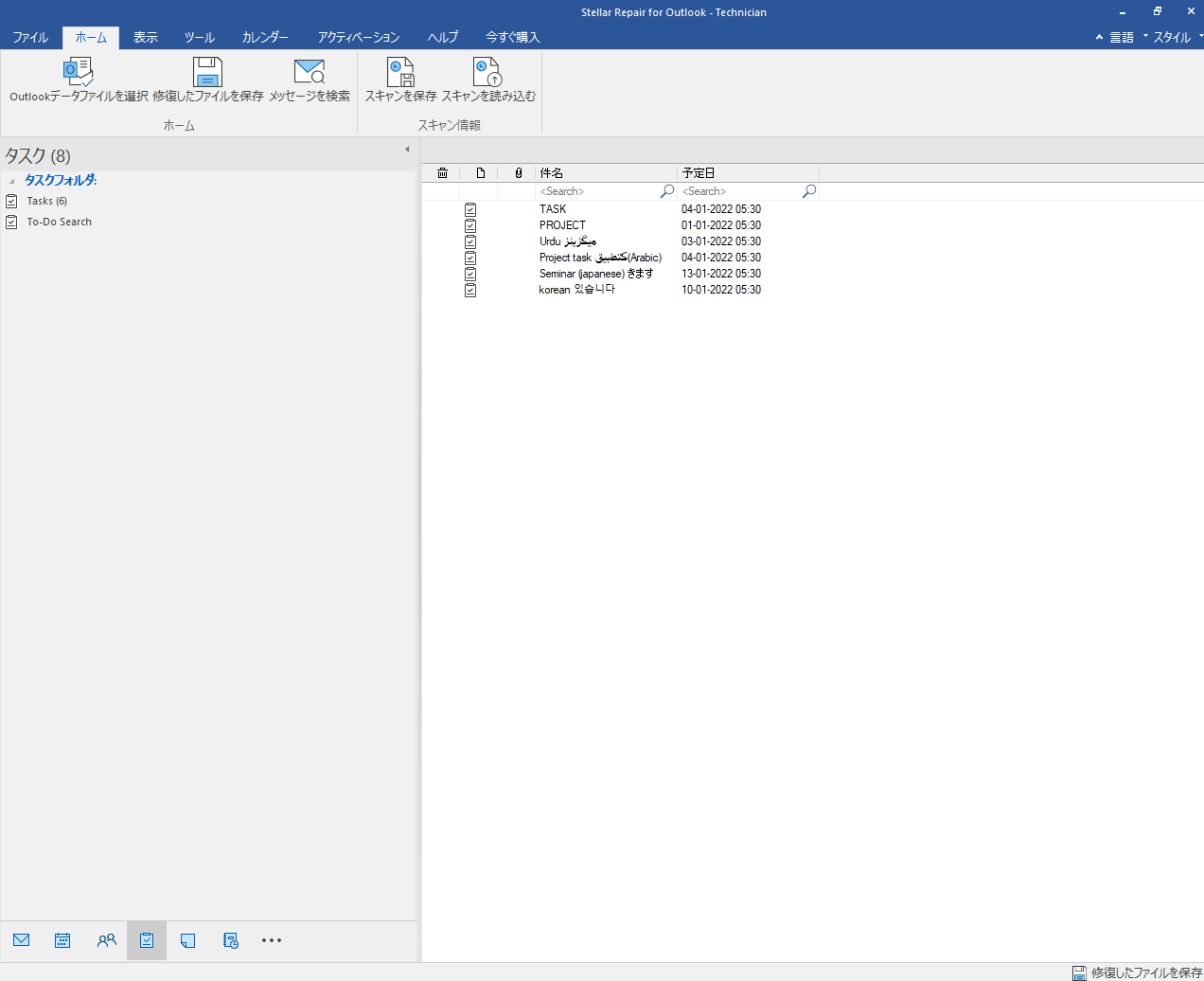Click the due date search magnifier icon

(x=809, y=191)
